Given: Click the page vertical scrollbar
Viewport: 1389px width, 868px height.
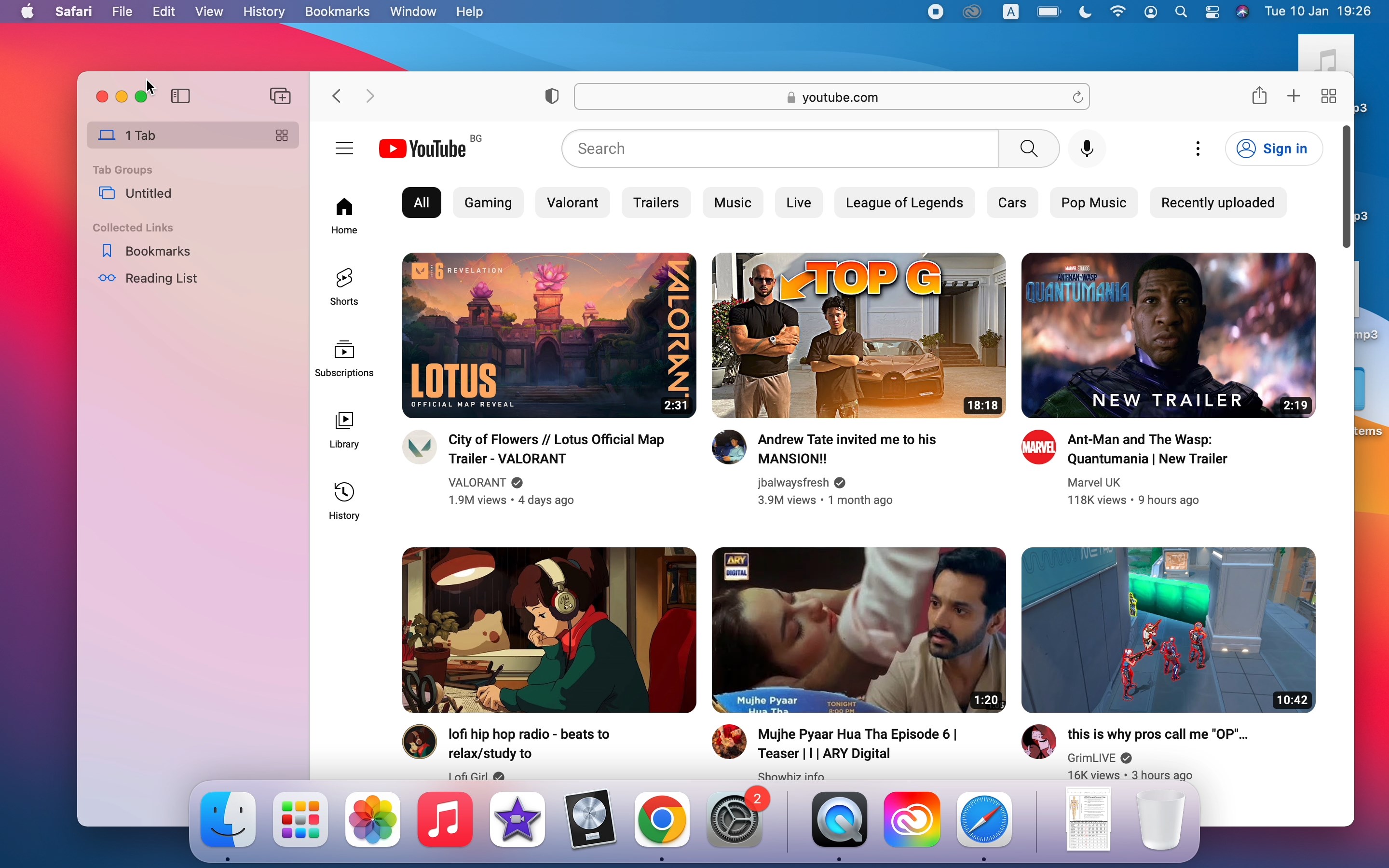Looking at the screenshot, I should pyautogui.click(x=1347, y=187).
